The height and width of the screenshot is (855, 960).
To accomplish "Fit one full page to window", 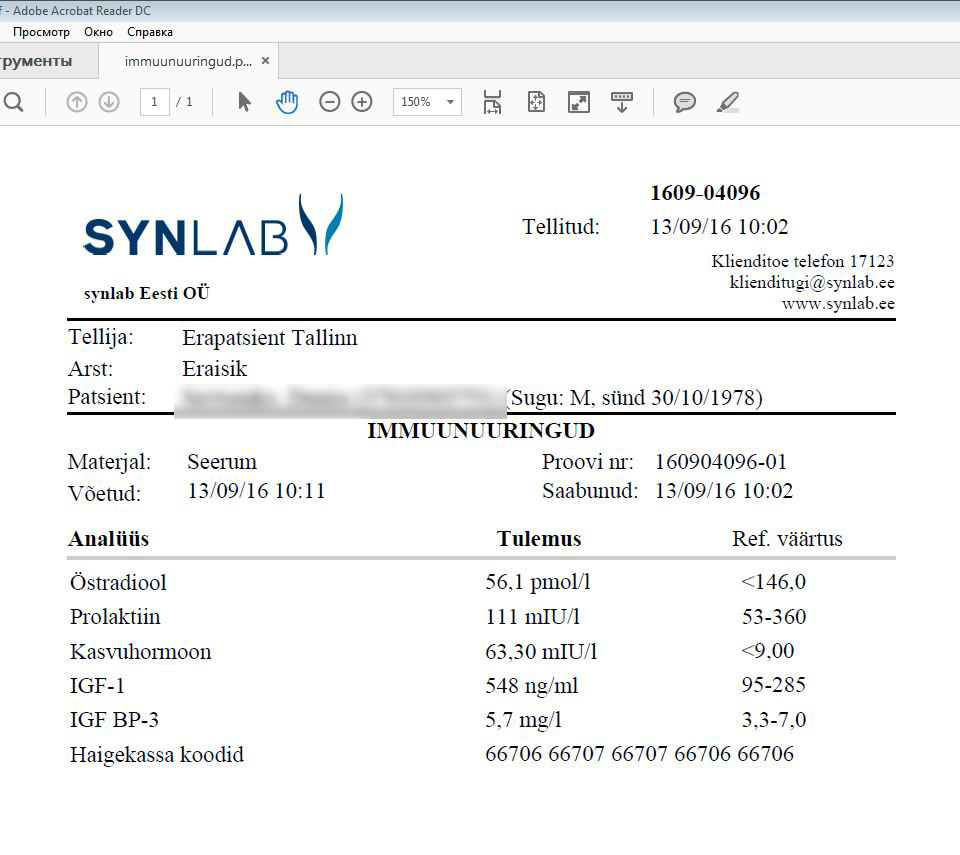I will pyautogui.click(x=536, y=102).
